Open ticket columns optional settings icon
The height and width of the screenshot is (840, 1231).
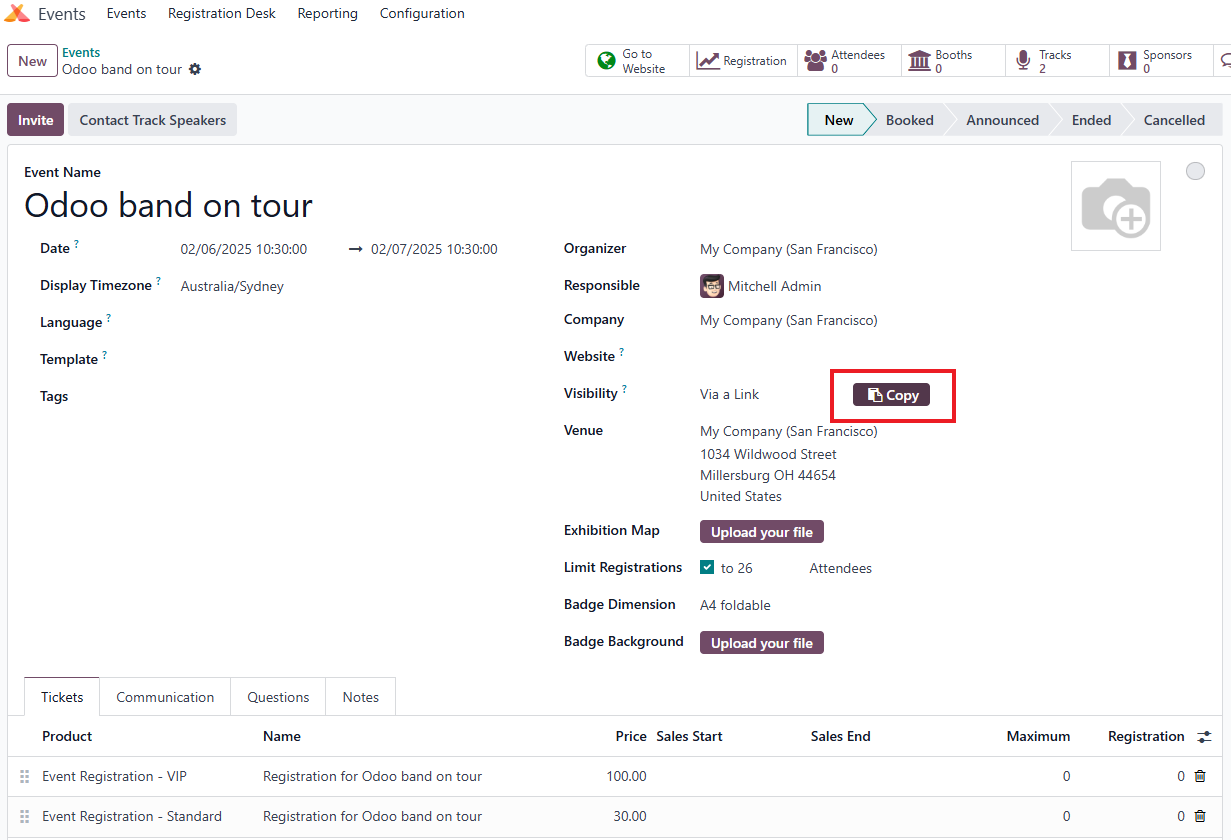point(1204,737)
